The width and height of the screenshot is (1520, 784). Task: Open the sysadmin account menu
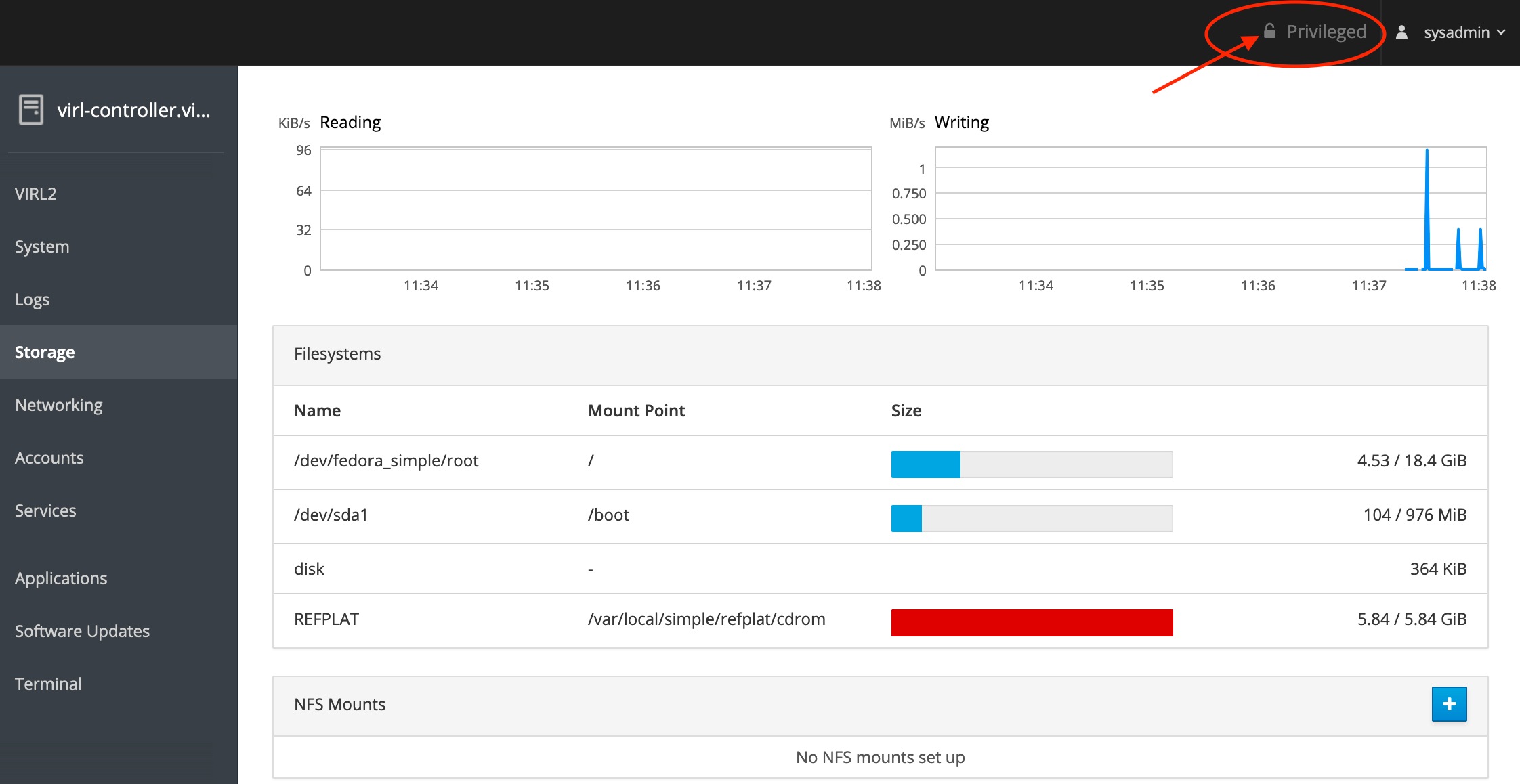pyautogui.click(x=1456, y=32)
